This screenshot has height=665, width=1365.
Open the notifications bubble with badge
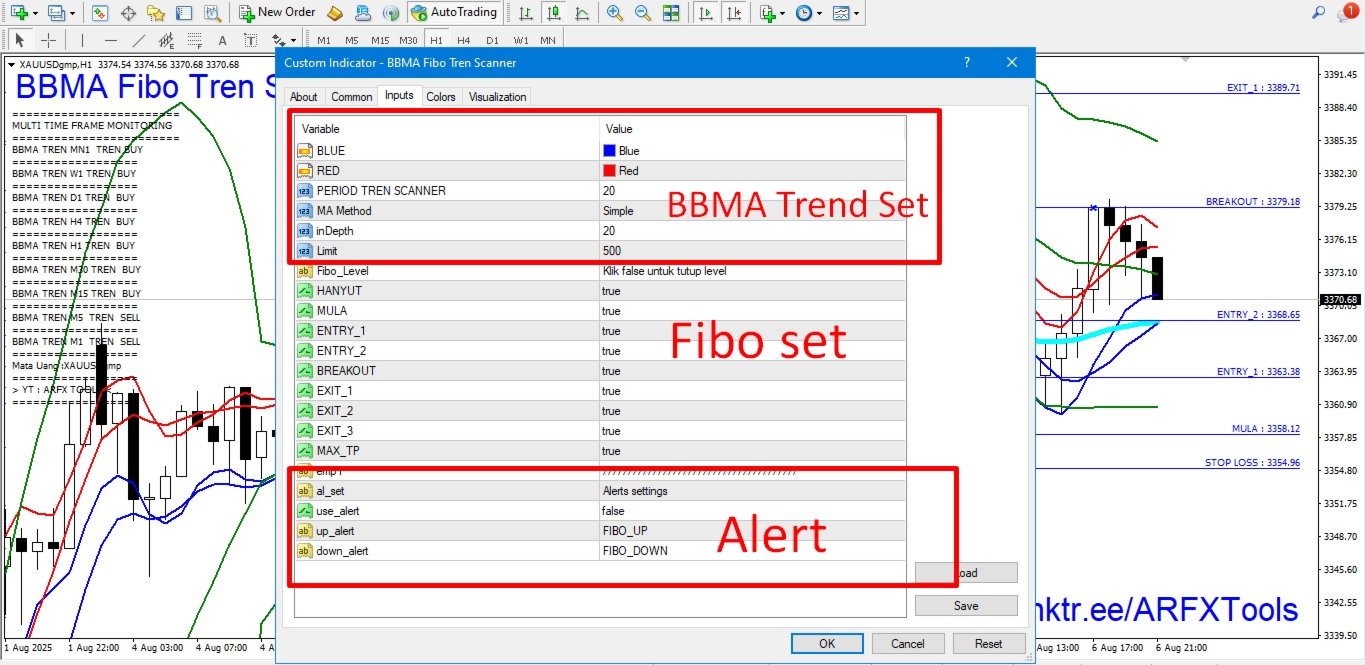click(x=1348, y=12)
